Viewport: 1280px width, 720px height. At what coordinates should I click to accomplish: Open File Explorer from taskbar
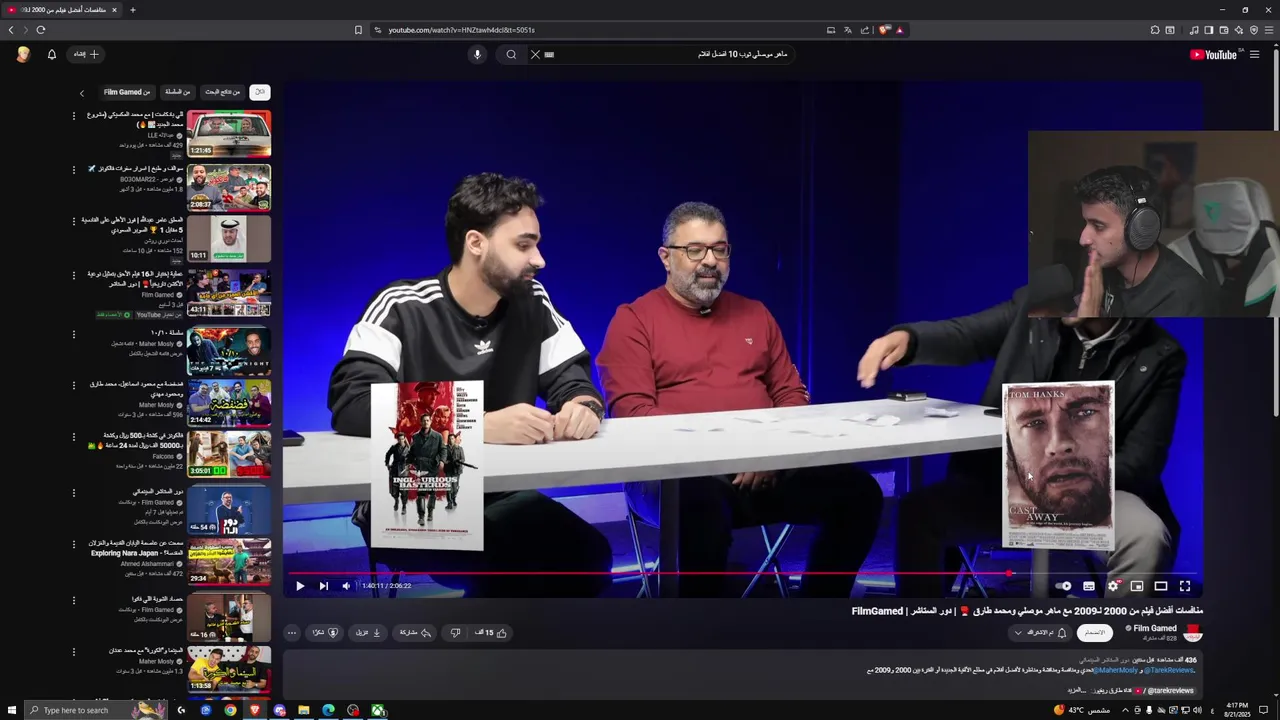[304, 710]
